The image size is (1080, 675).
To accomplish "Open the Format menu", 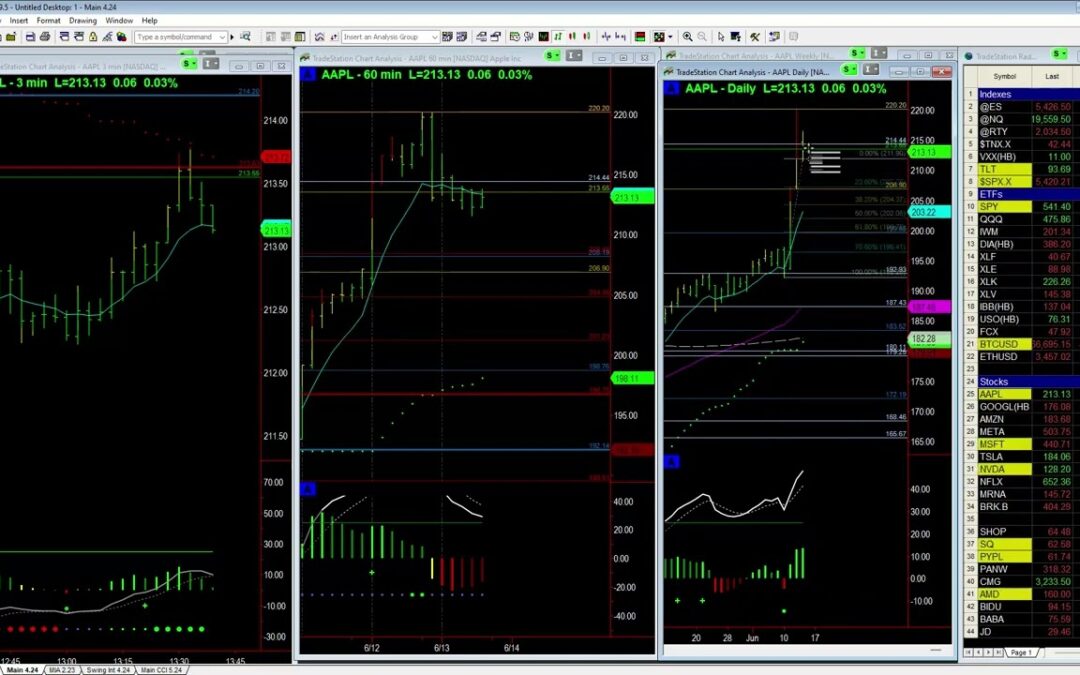I will [x=48, y=21].
